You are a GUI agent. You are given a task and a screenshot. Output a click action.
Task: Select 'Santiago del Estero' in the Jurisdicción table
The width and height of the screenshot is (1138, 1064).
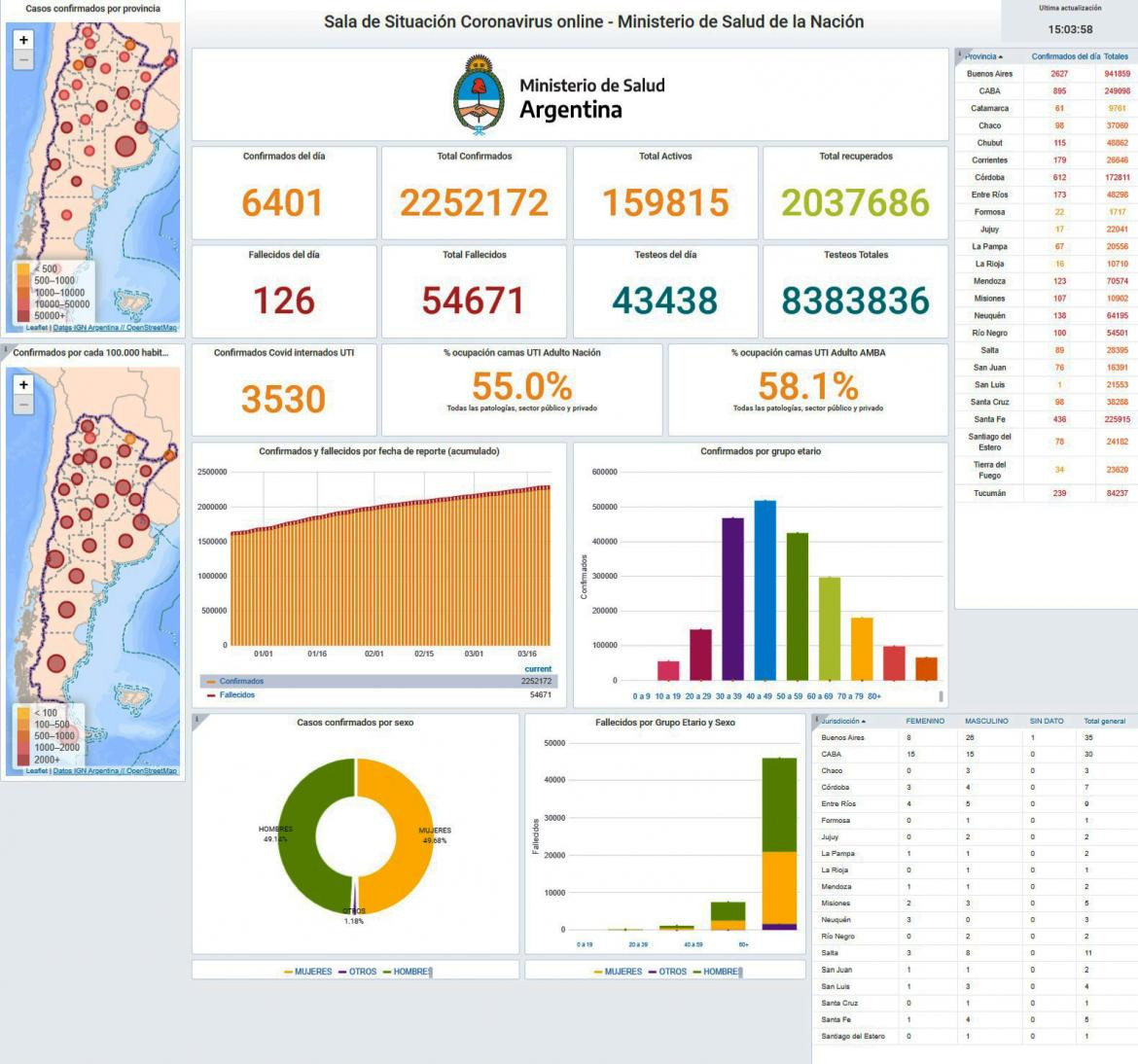click(x=975, y=1036)
